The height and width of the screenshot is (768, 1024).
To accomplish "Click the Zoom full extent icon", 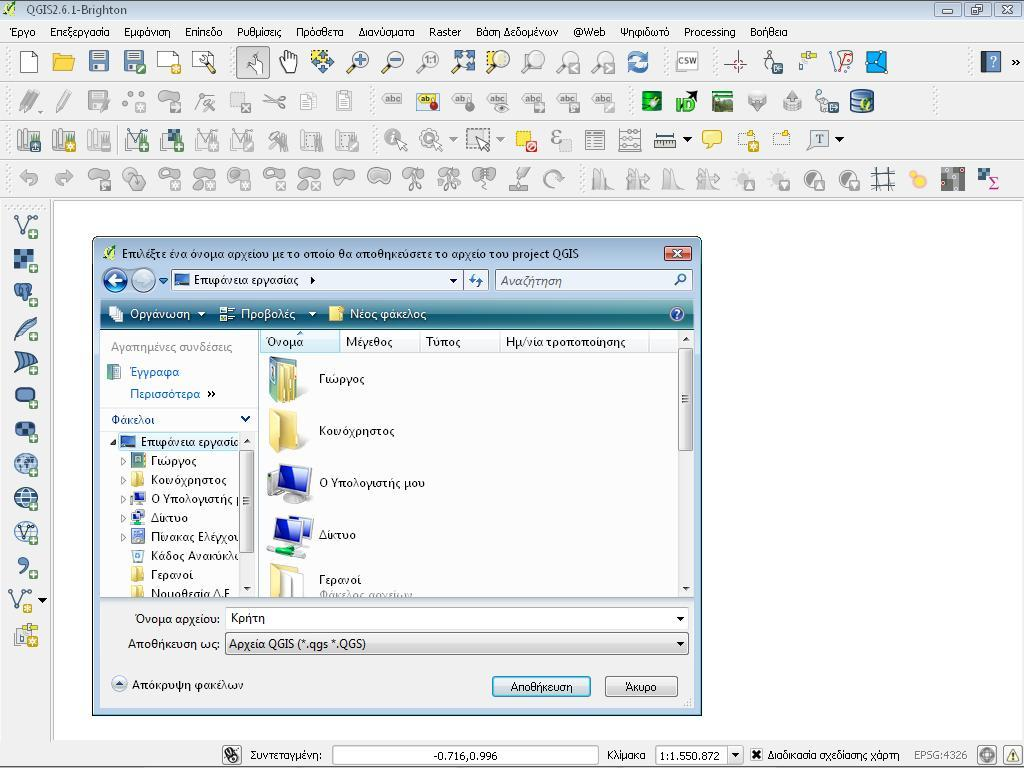I will (x=464, y=62).
